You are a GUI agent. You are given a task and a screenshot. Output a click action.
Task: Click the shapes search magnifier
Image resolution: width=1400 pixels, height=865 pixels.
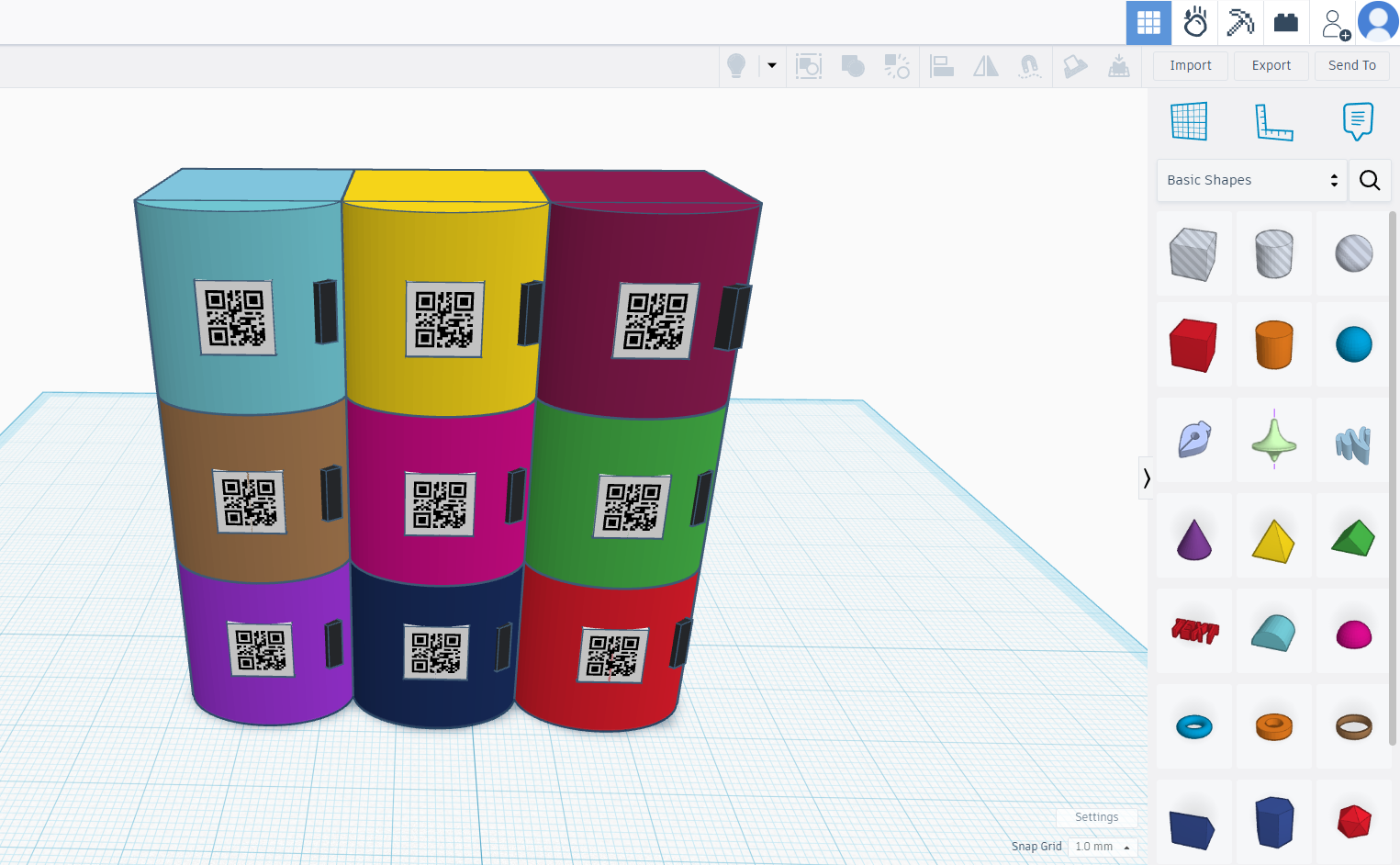(x=1370, y=180)
